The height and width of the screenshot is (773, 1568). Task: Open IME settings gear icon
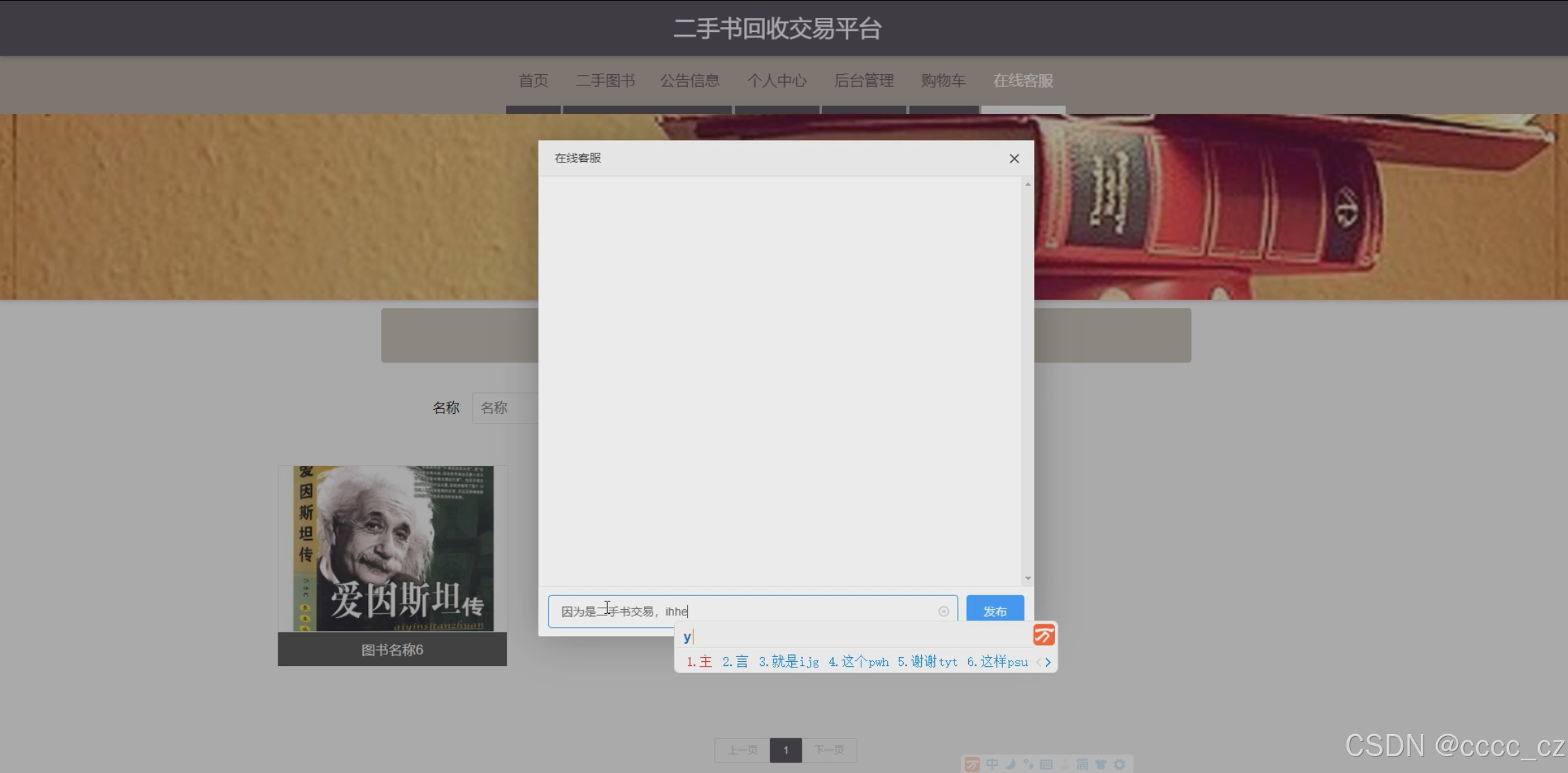[x=1120, y=764]
